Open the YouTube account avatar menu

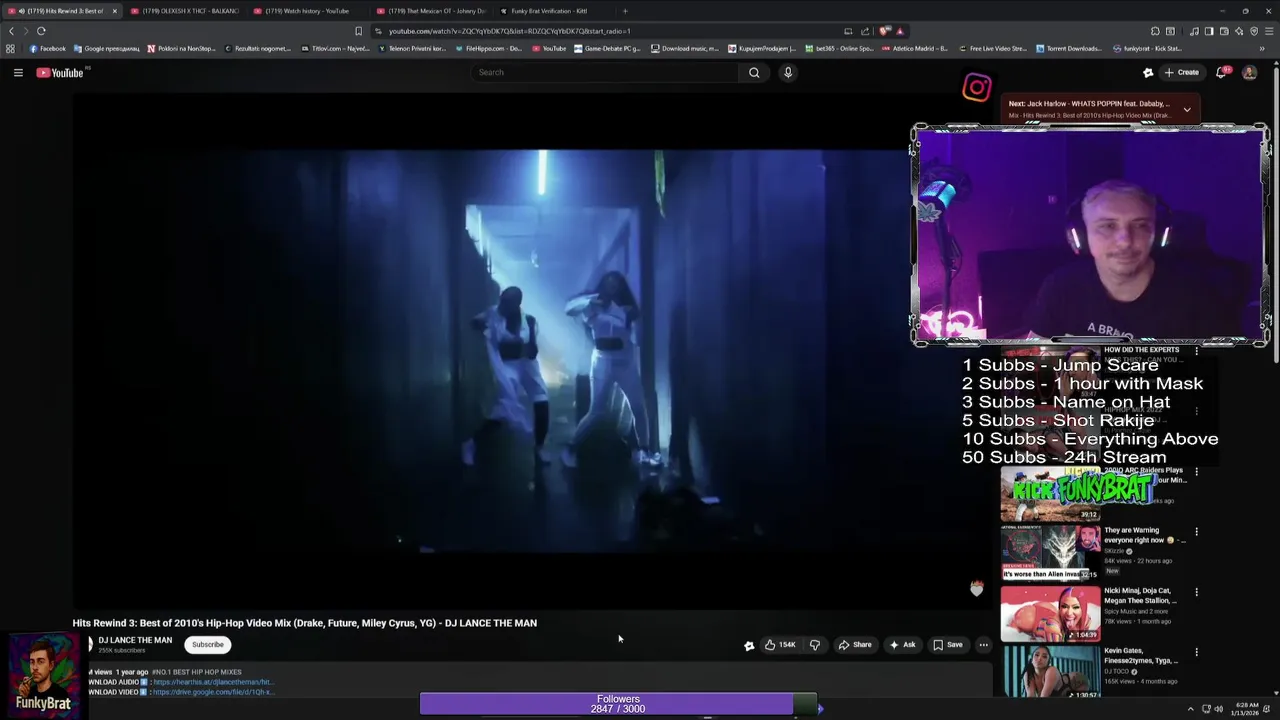click(x=1249, y=72)
